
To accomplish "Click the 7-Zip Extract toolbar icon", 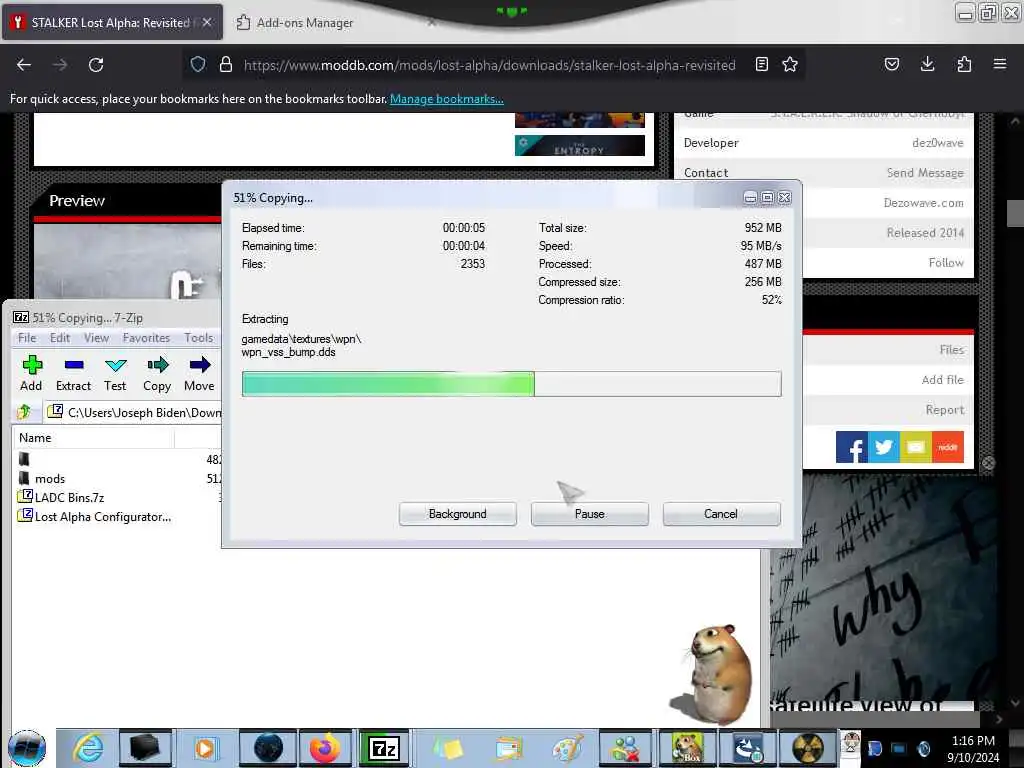I will tap(73, 374).
